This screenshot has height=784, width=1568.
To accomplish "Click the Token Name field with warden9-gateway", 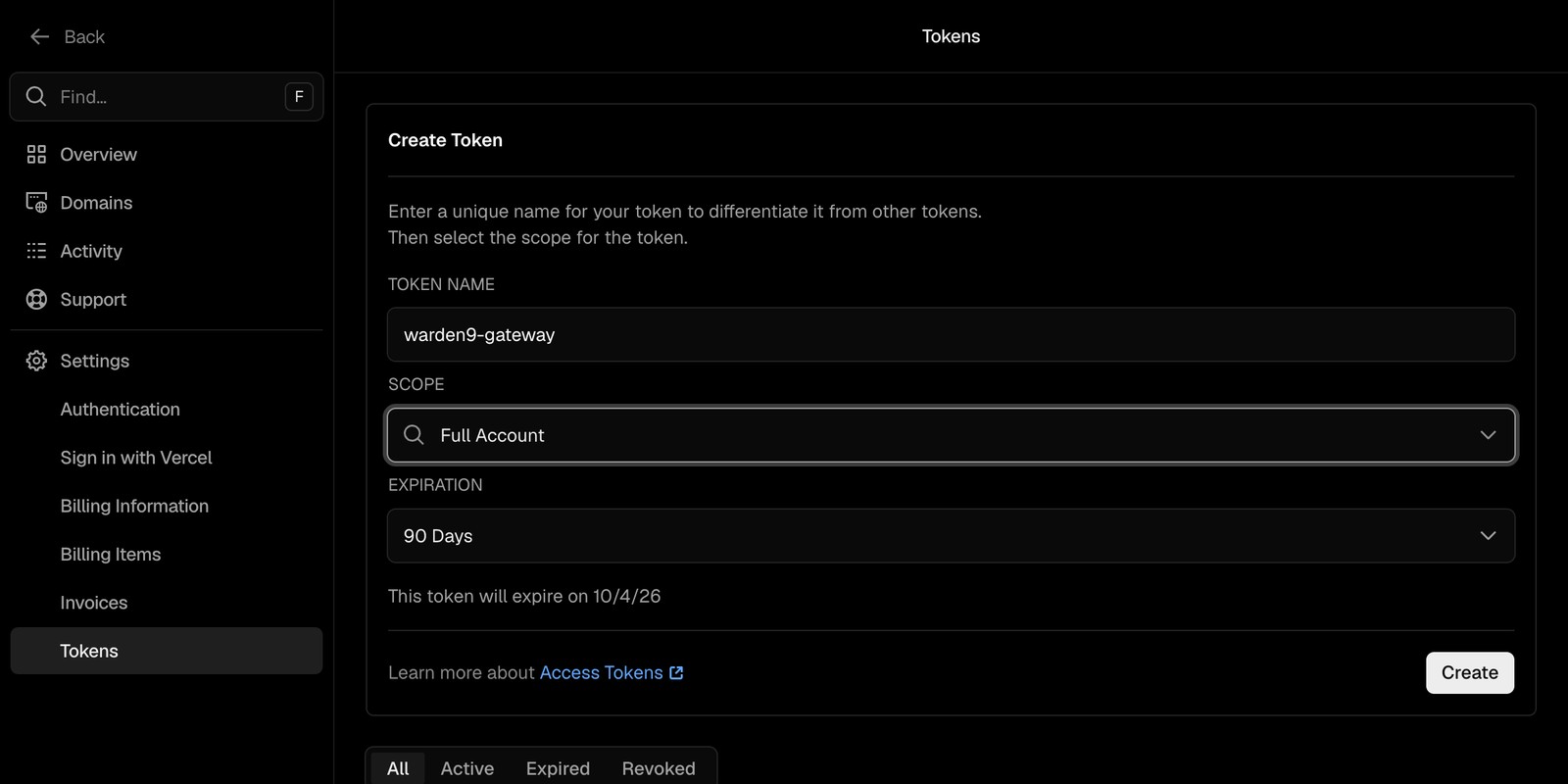I will [951, 334].
